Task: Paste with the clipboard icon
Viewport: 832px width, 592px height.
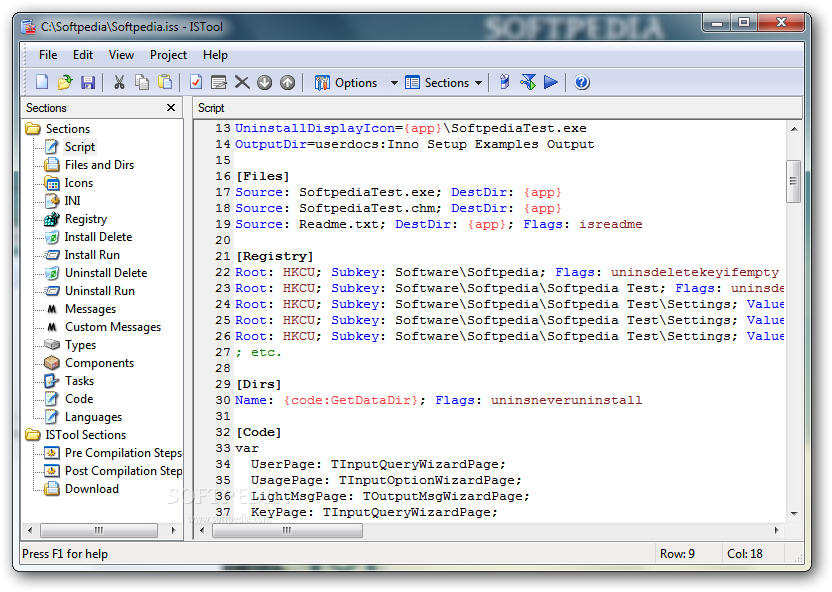Action: [x=165, y=82]
